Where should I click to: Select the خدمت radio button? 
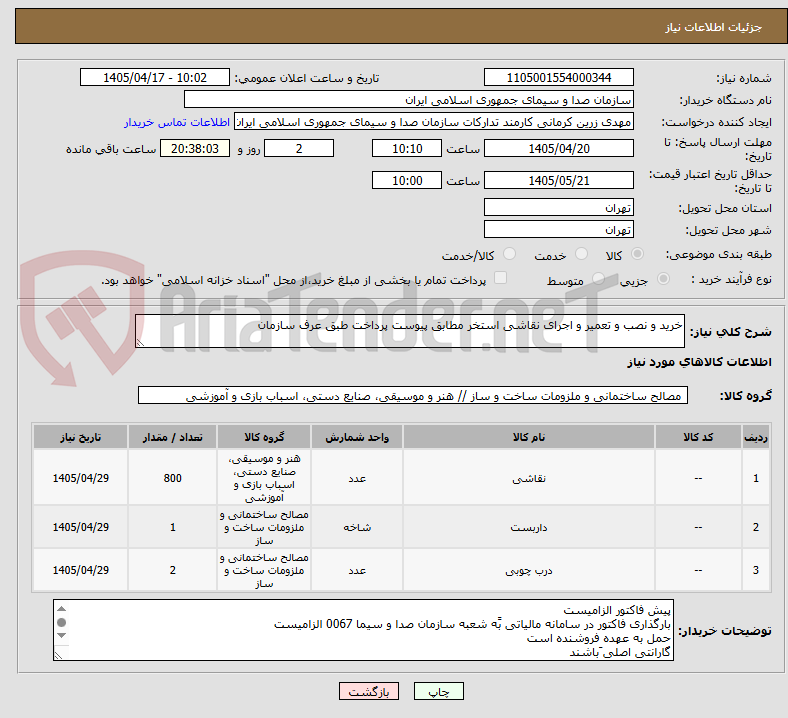pos(581,254)
